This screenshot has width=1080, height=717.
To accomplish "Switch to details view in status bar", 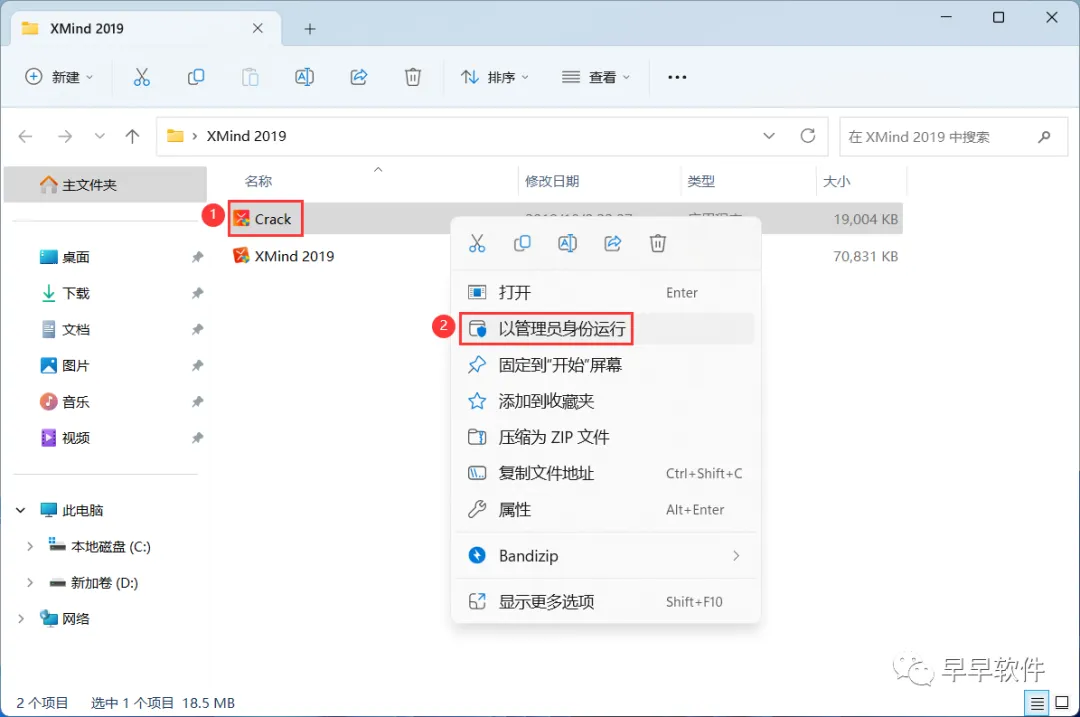I will [1037, 703].
